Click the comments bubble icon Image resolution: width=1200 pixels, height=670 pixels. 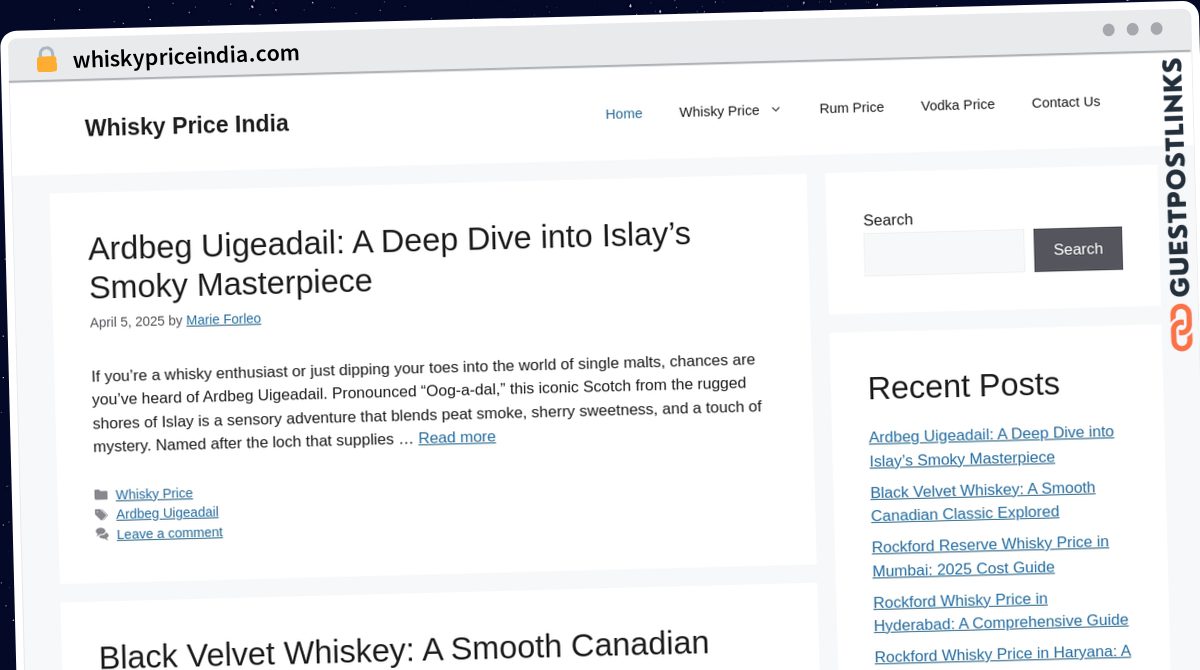pyautogui.click(x=102, y=535)
